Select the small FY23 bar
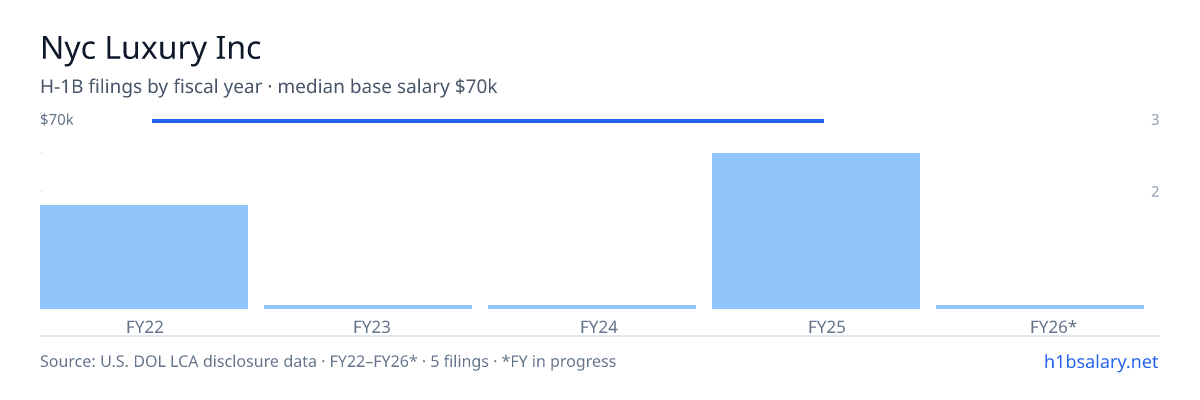The image size is (1200, 400). click(368, 307)
